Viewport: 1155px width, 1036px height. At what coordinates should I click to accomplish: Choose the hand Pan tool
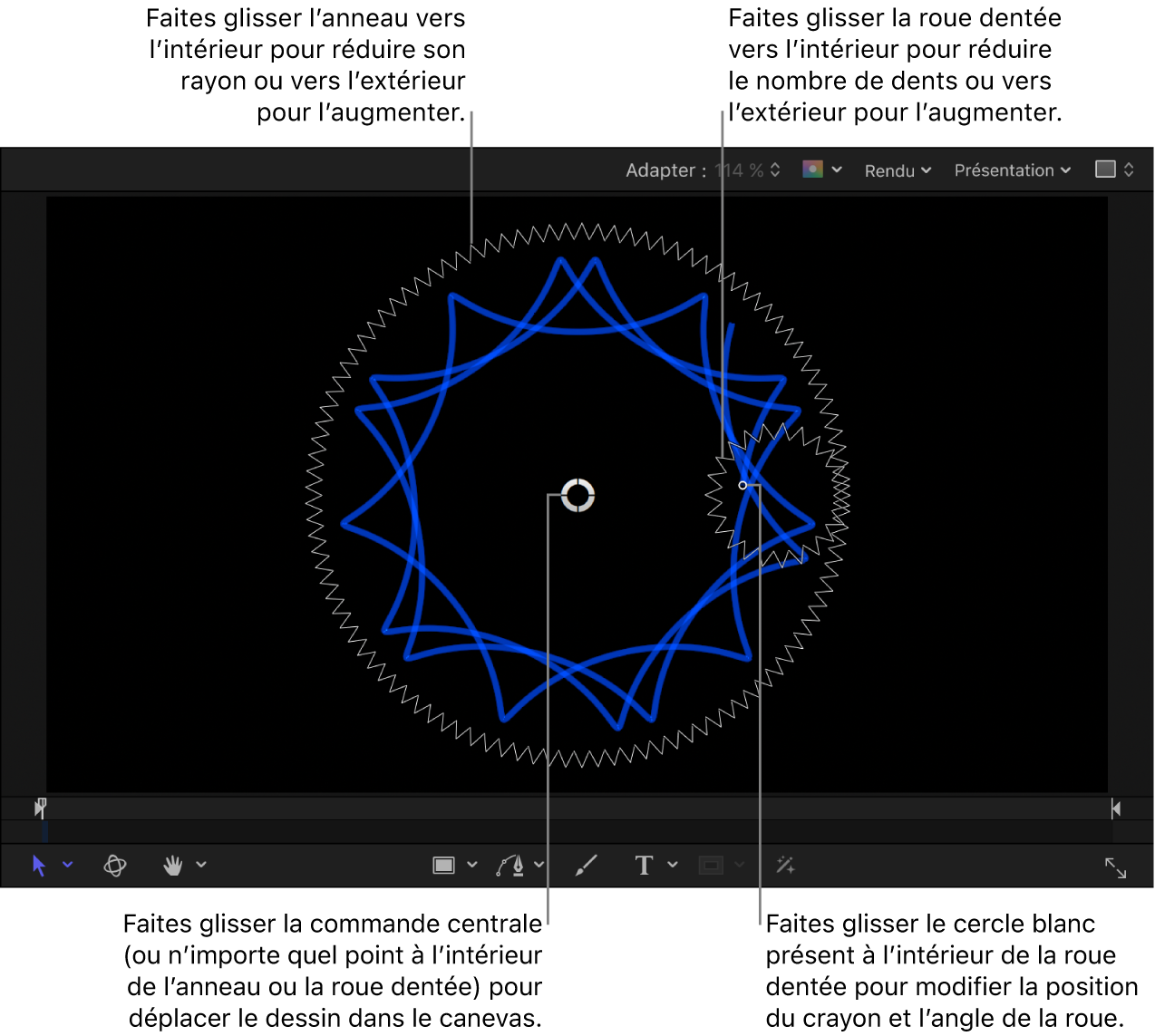coord(172,866)
